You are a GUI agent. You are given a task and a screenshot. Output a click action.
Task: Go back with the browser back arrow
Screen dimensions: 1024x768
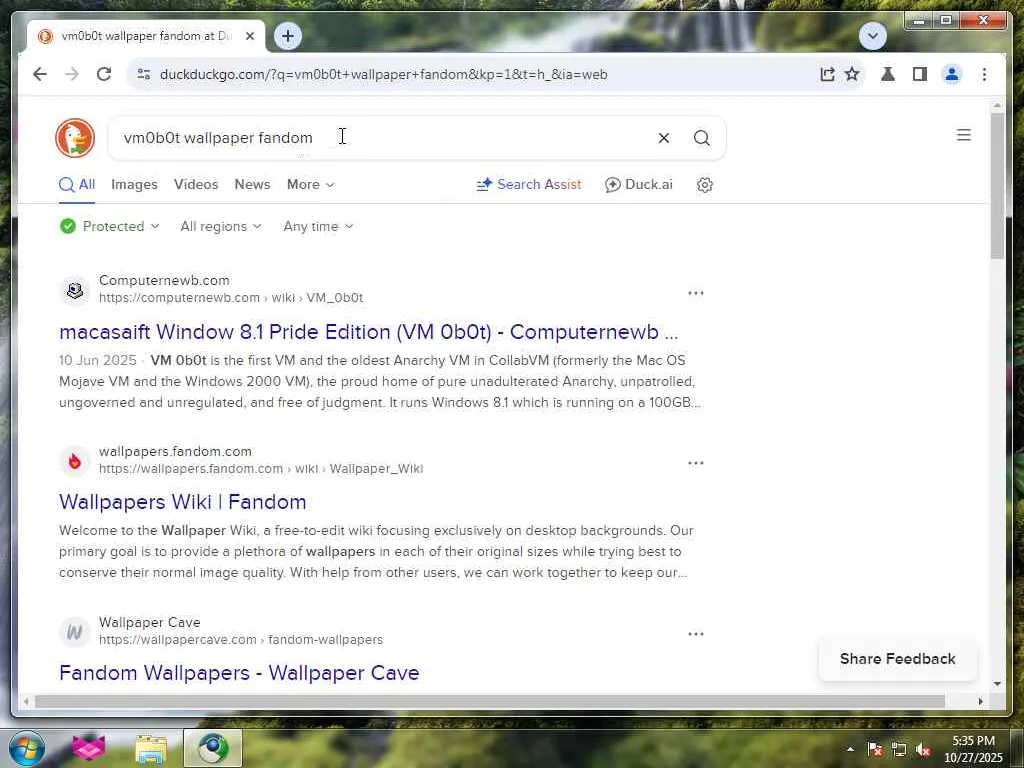pos(40,74)
